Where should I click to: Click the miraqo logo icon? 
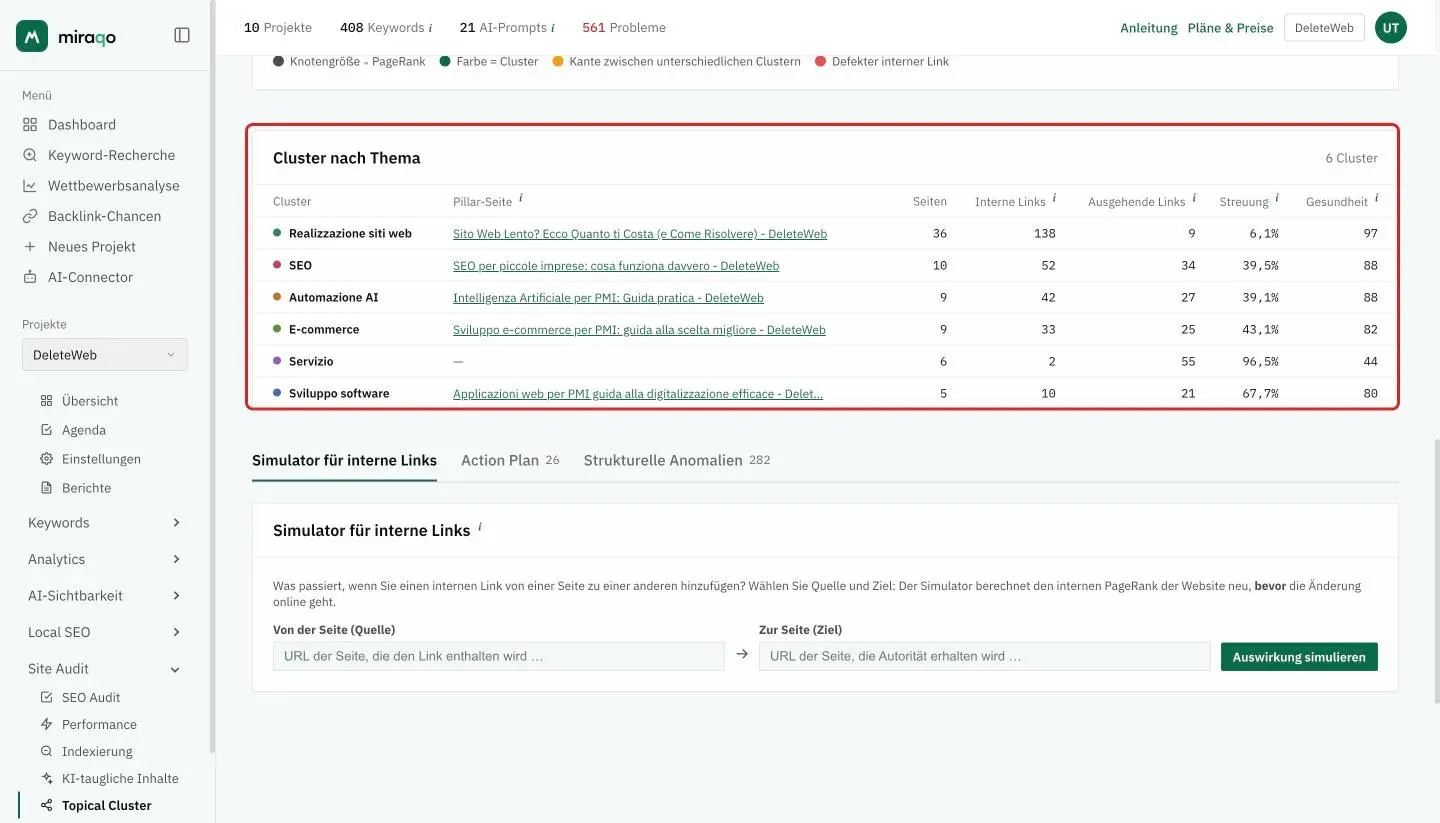click(x=32, y=36)
